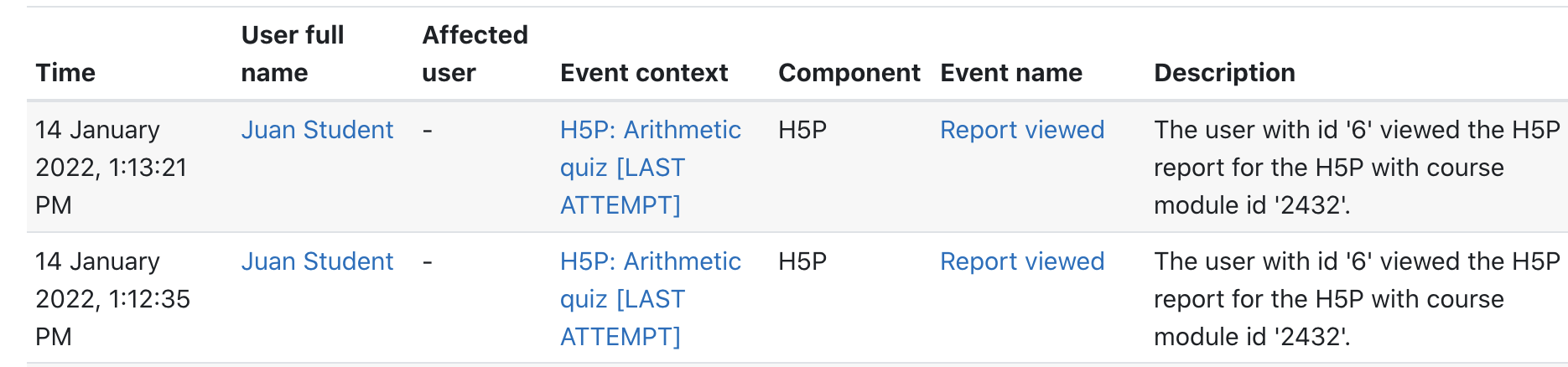Open Juan Student link in 1:13:21 PM row
The image size is (1568, 367).
(x=317, y=130)
